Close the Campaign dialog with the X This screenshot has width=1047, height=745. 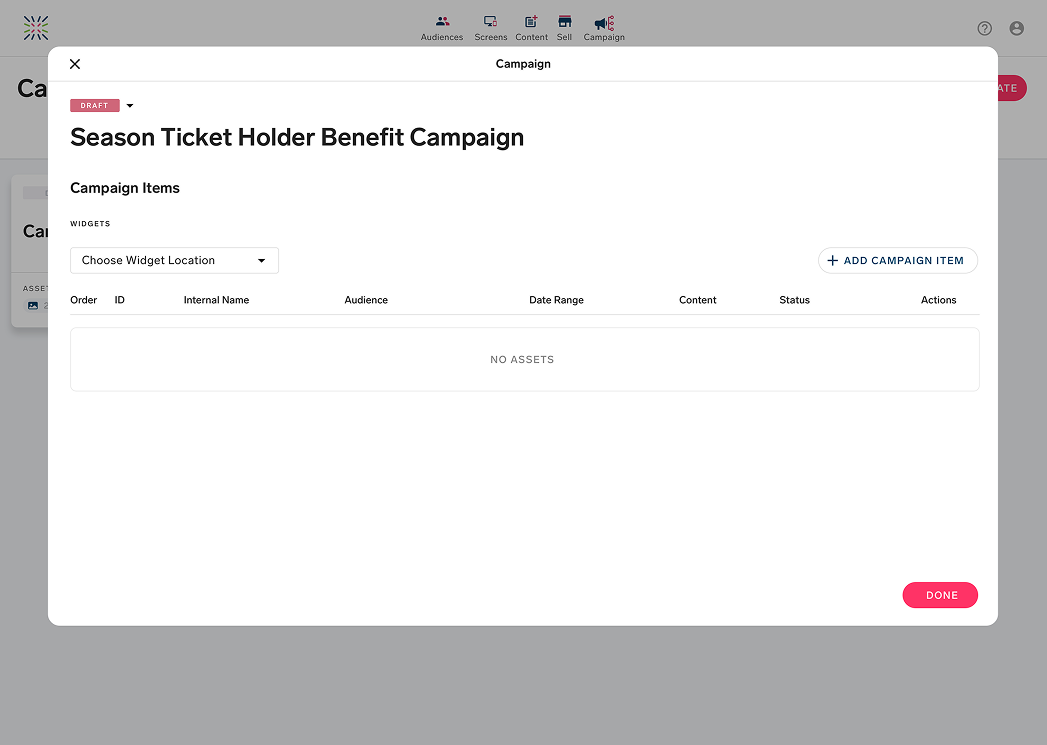[75, 64]
